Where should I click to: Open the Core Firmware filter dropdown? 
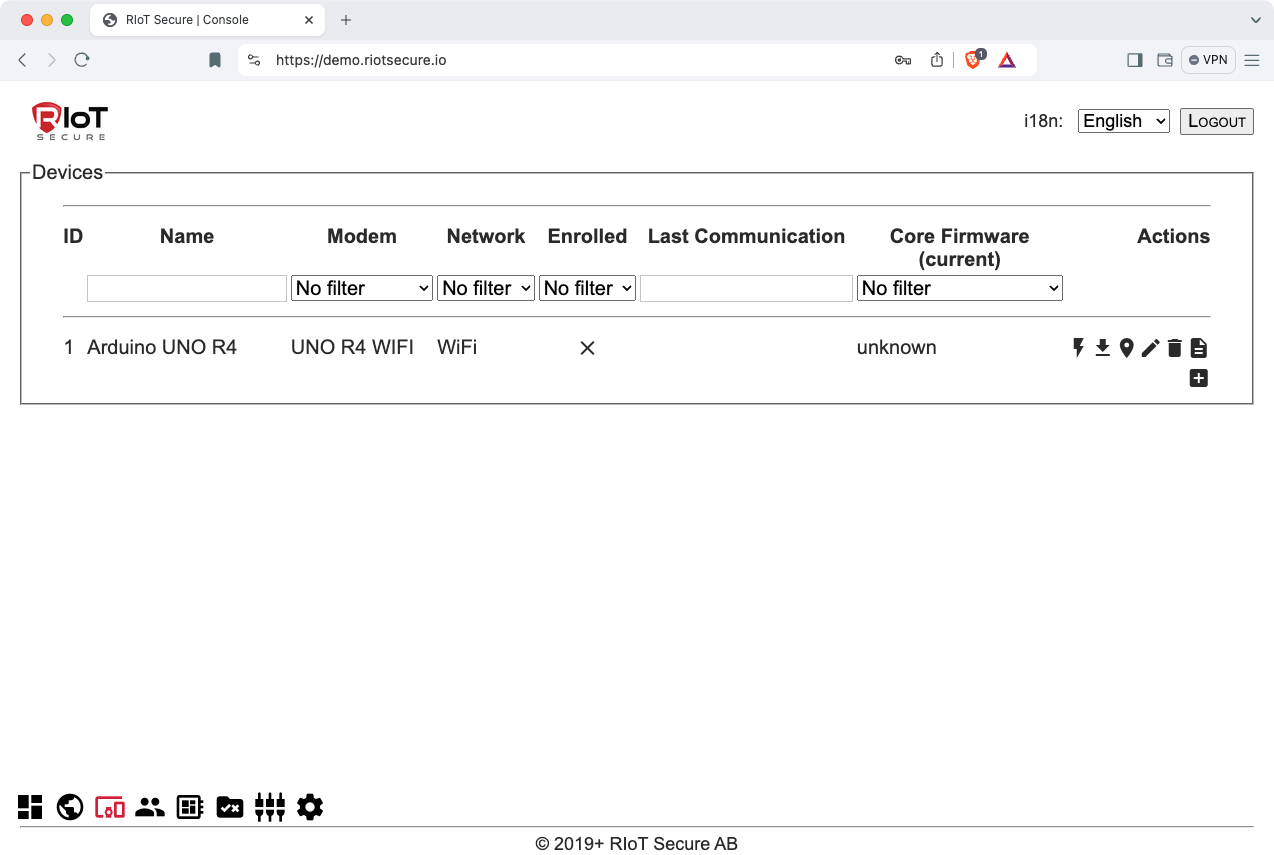[x=959, y=288]
